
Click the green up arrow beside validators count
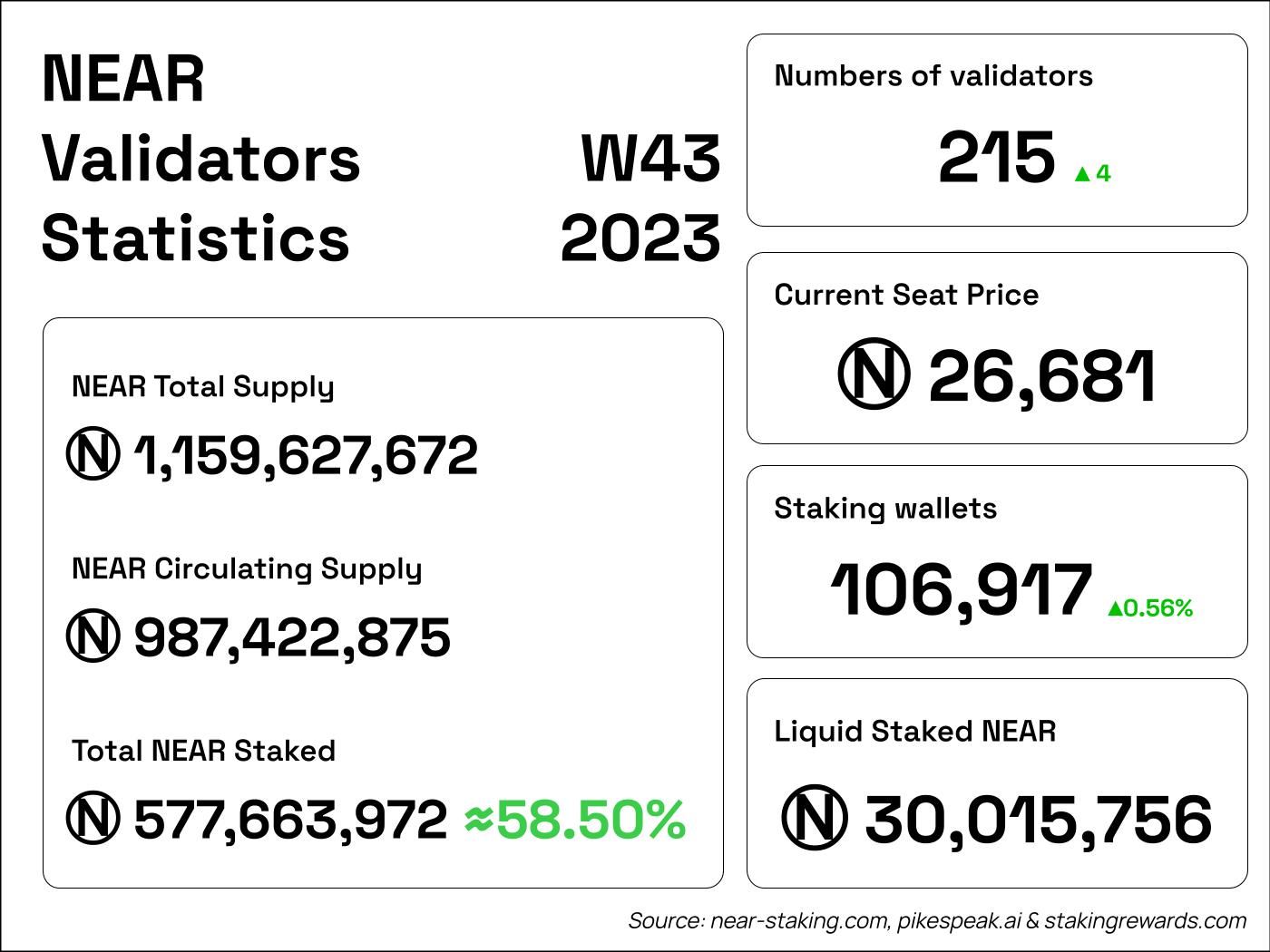pos(1081,174)
